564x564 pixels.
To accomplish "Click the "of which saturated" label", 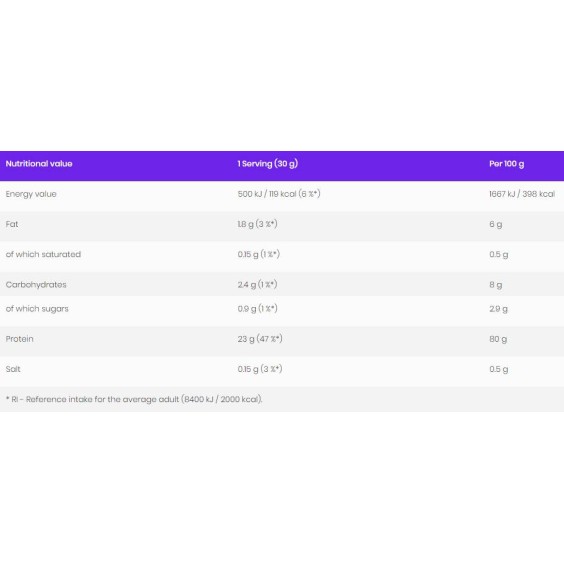I will pos(43,254).
